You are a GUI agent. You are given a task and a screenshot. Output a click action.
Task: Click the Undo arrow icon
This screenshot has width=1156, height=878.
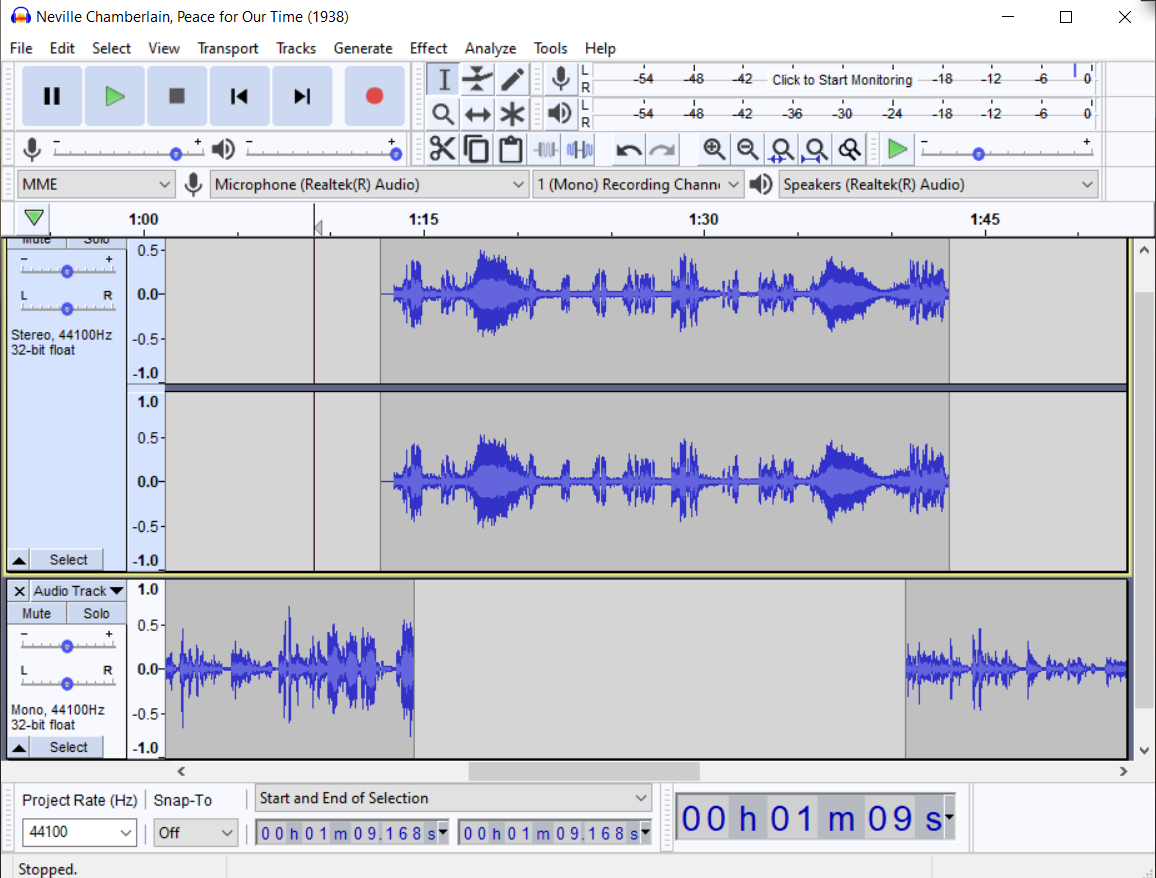pyautogui.click(x=628, y=150)
